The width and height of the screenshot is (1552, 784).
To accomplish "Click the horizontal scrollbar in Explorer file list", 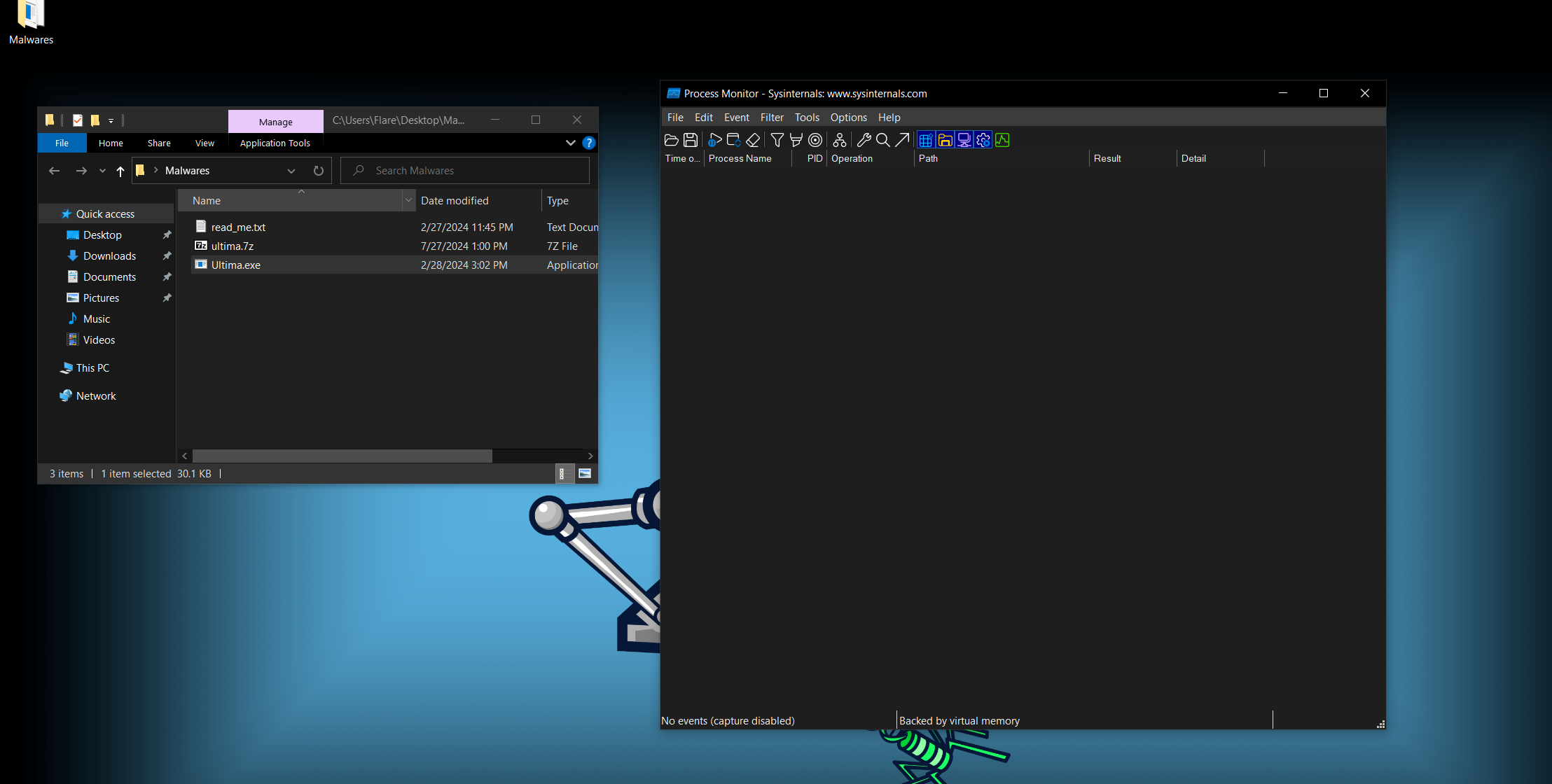I will 342,456.
